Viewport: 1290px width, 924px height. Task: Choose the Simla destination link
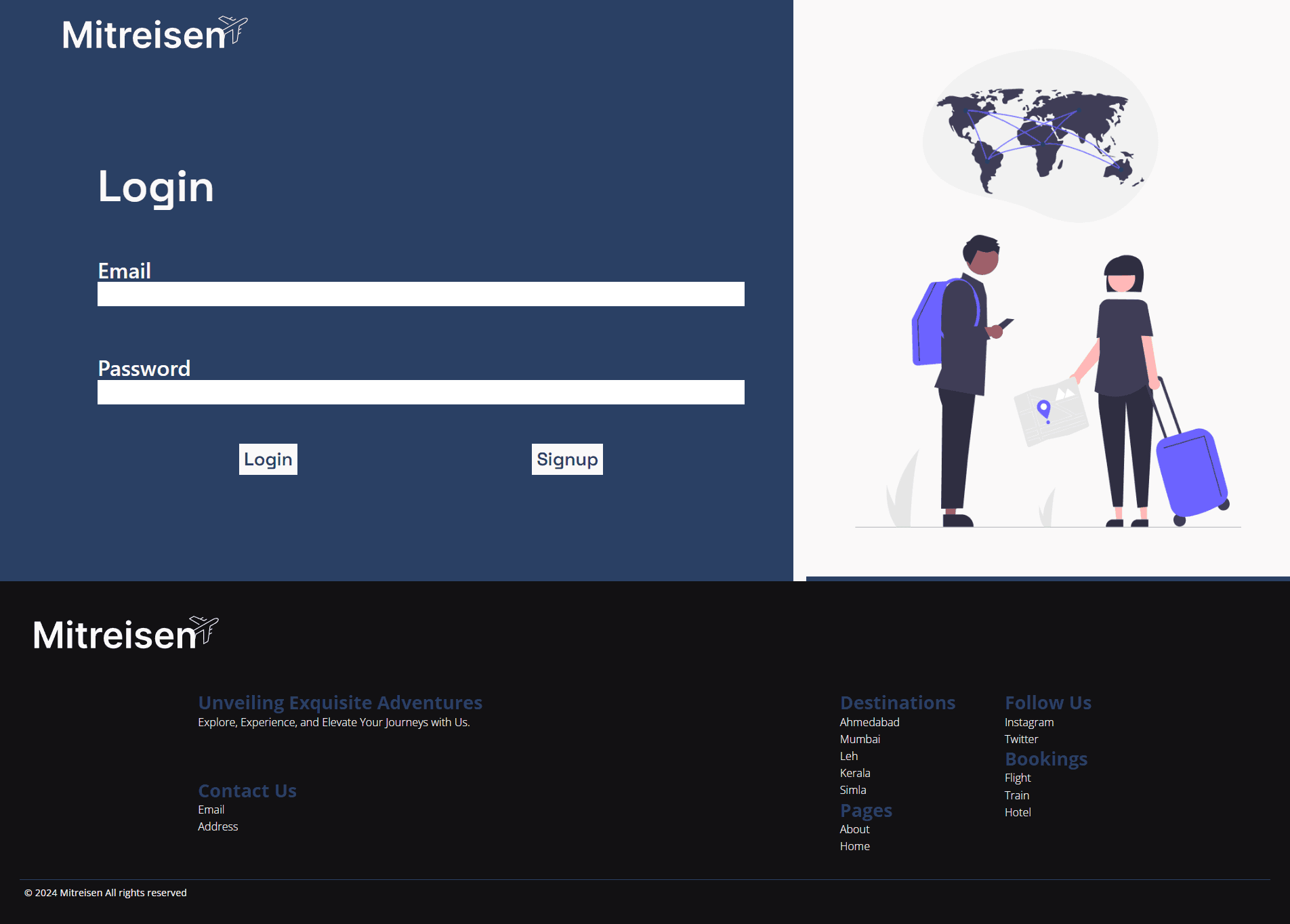coord(853,790)
